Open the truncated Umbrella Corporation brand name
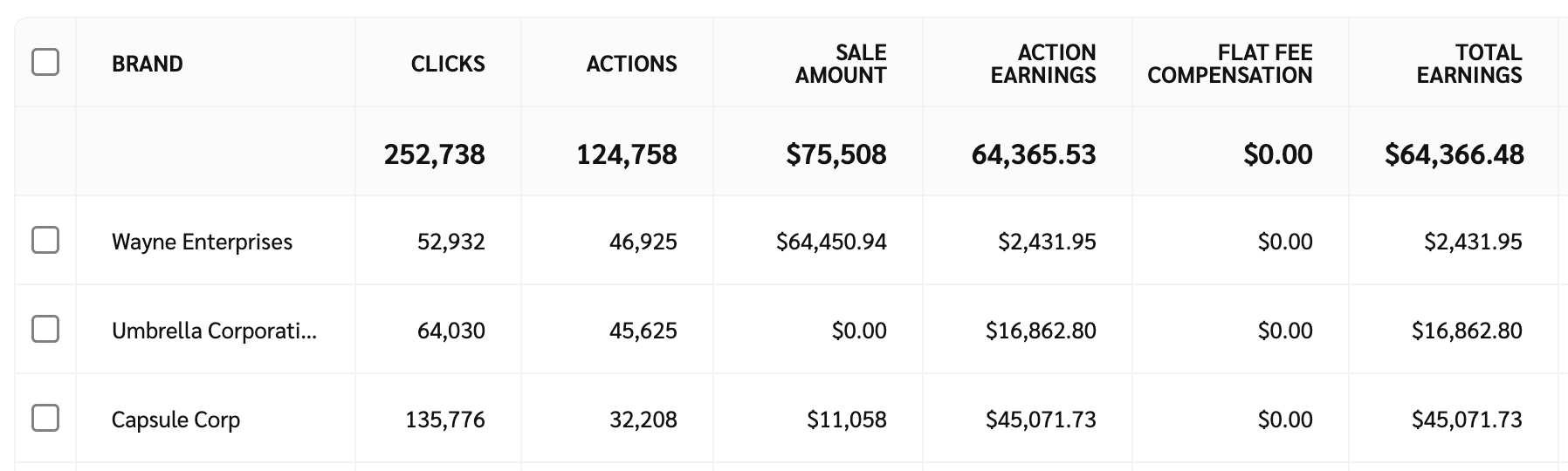 [x=214, y=331]
